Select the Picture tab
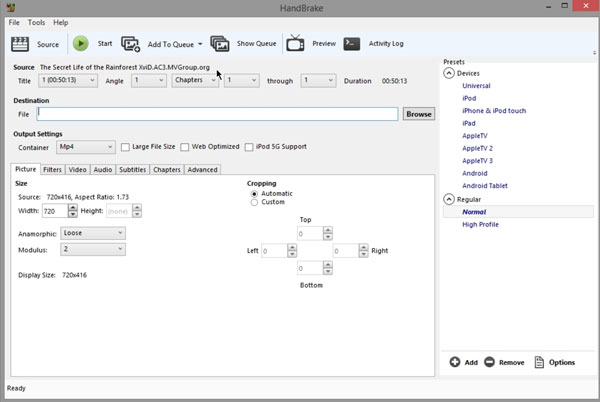The width and height of the screenshot is (600, 402). click(x=26, y=169)
